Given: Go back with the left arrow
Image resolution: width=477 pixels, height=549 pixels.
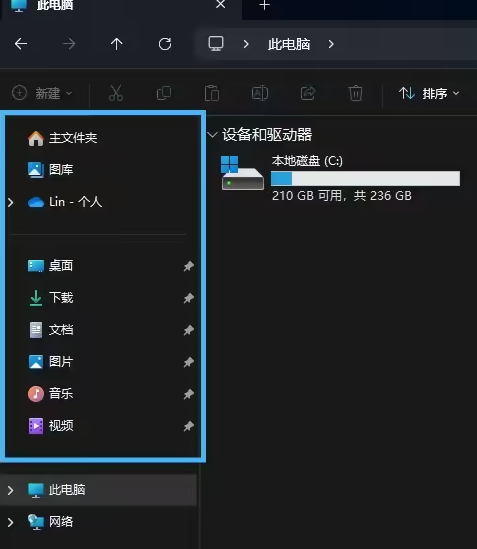Looking at the screenshot, I should (21, 44).
